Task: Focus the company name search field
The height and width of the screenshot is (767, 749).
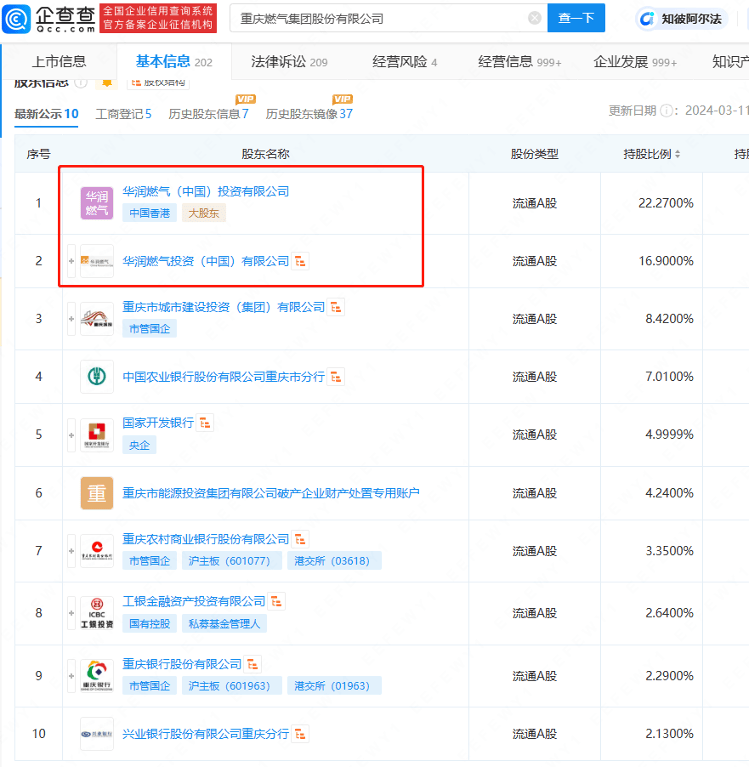Action: (x=380, y=18)
